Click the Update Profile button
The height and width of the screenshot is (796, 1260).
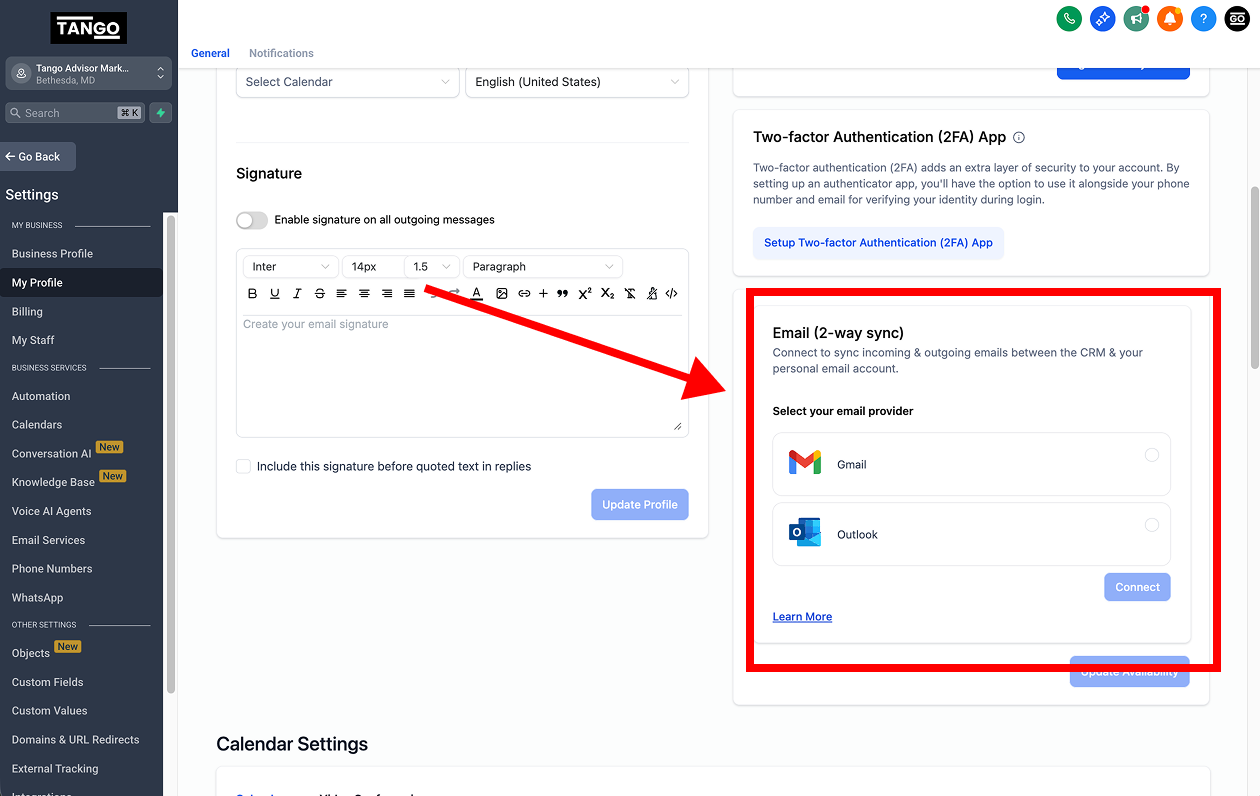(640, 504)
